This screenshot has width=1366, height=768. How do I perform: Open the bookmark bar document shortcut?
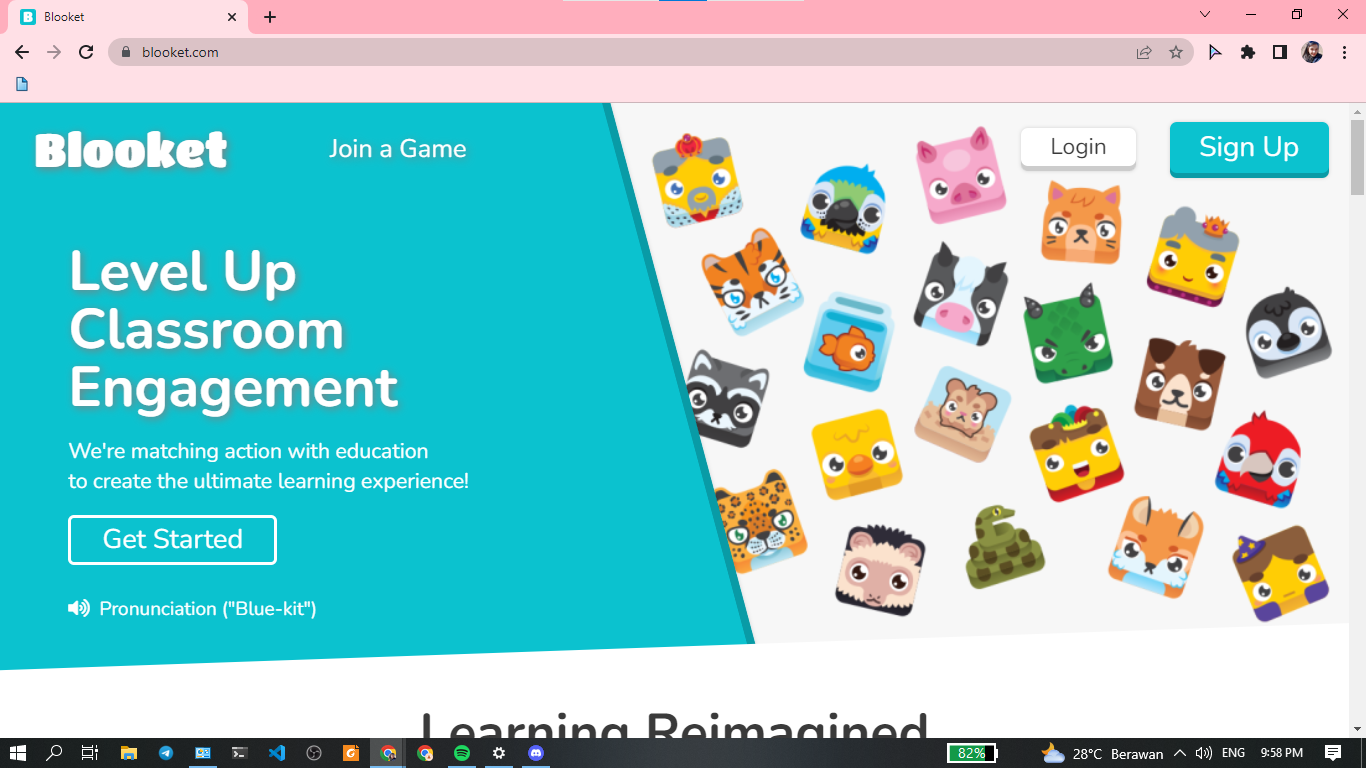pos(22,84)
